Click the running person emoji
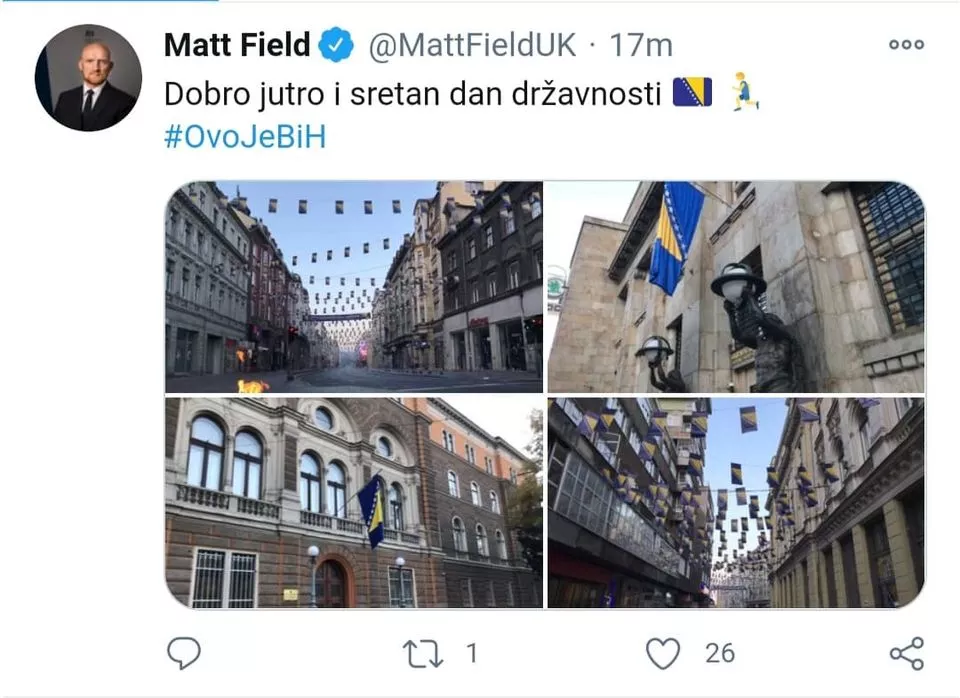 pos(745,91)
